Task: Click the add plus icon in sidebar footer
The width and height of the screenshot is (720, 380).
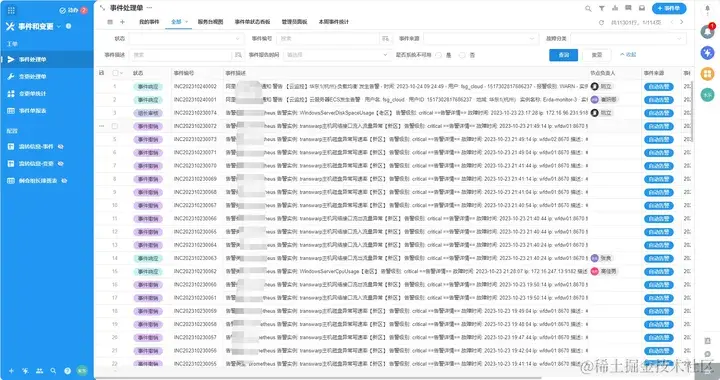Action: click(11, 371)
